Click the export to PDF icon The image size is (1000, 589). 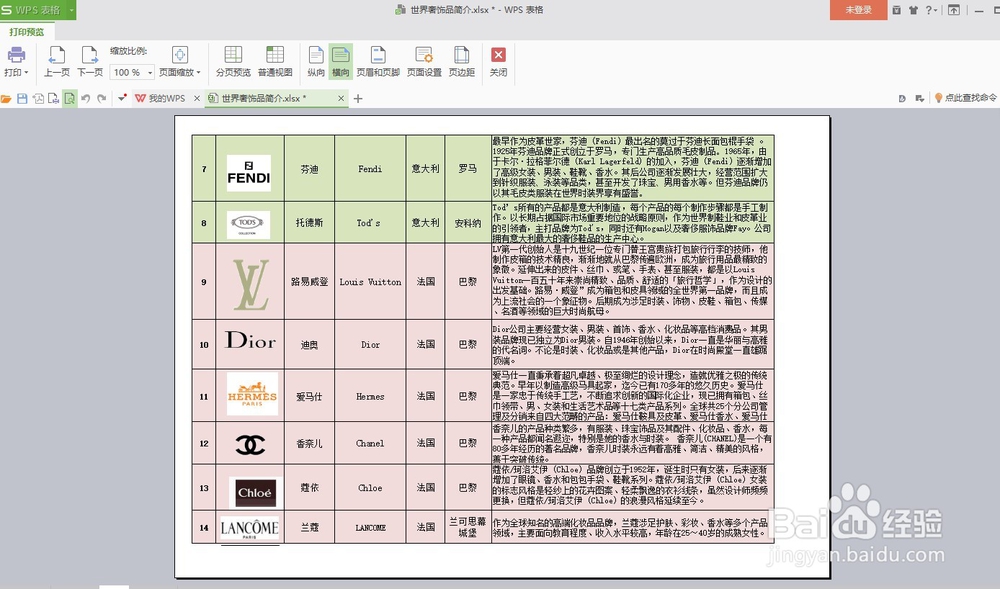(38, 99)
